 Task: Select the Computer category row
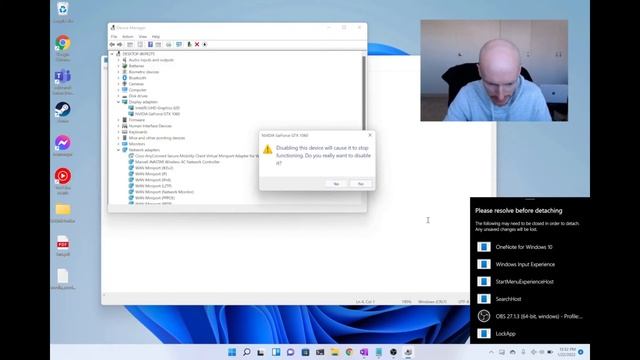coord(134,90)
